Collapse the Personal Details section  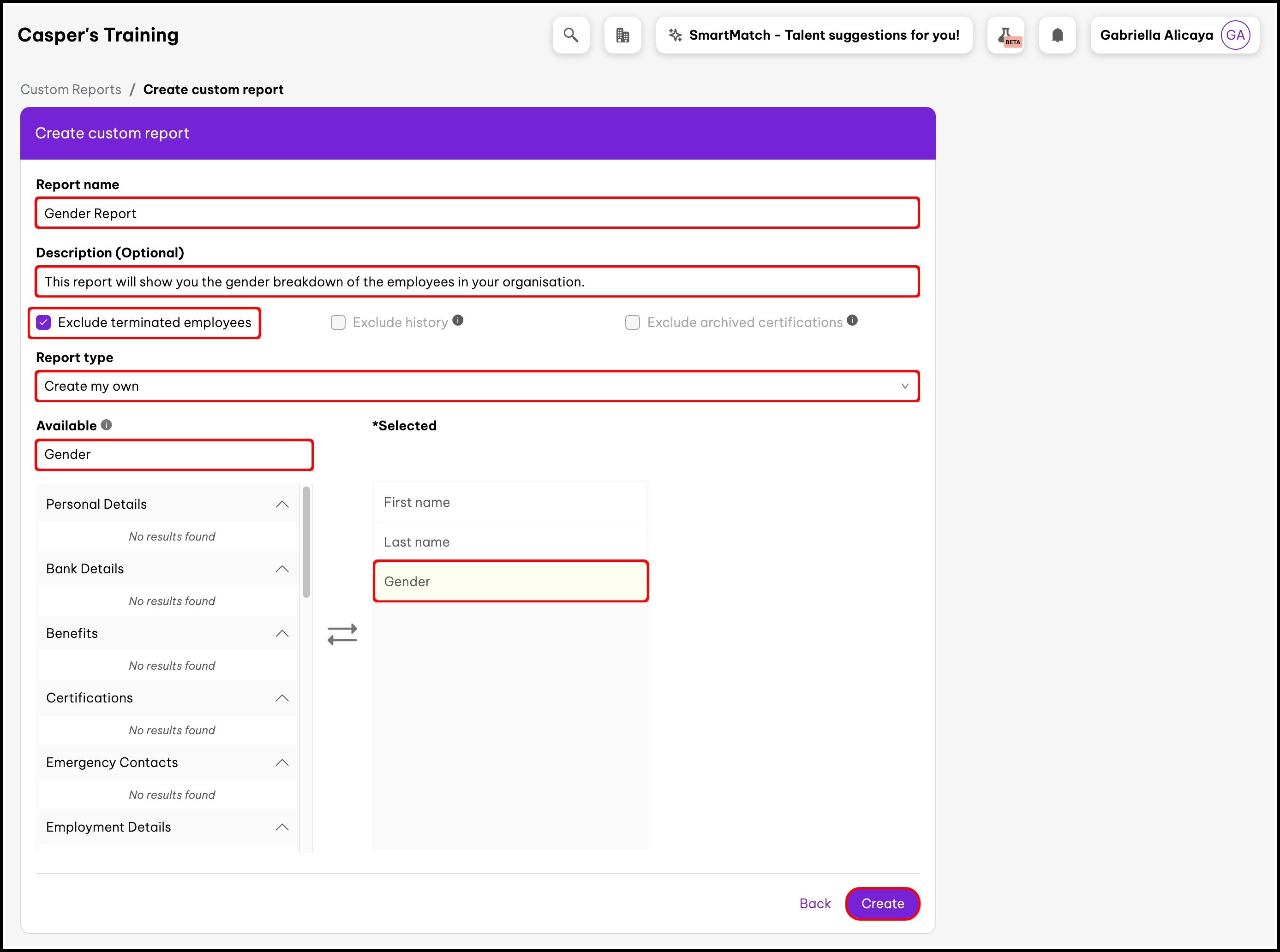coord(282,504)
